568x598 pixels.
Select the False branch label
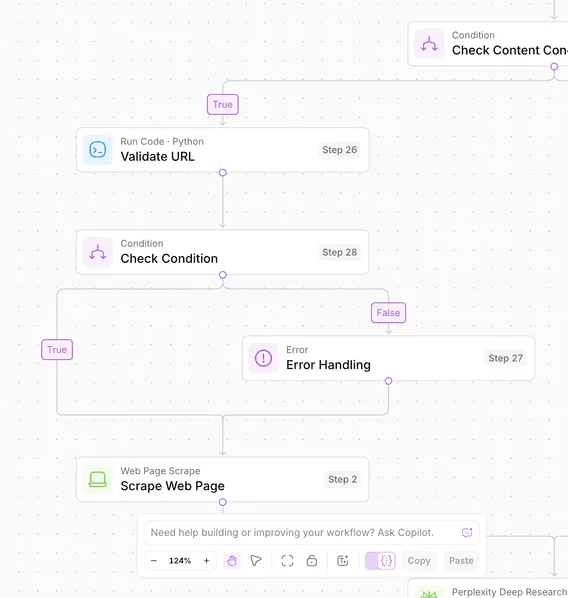[x=388, y=313]
